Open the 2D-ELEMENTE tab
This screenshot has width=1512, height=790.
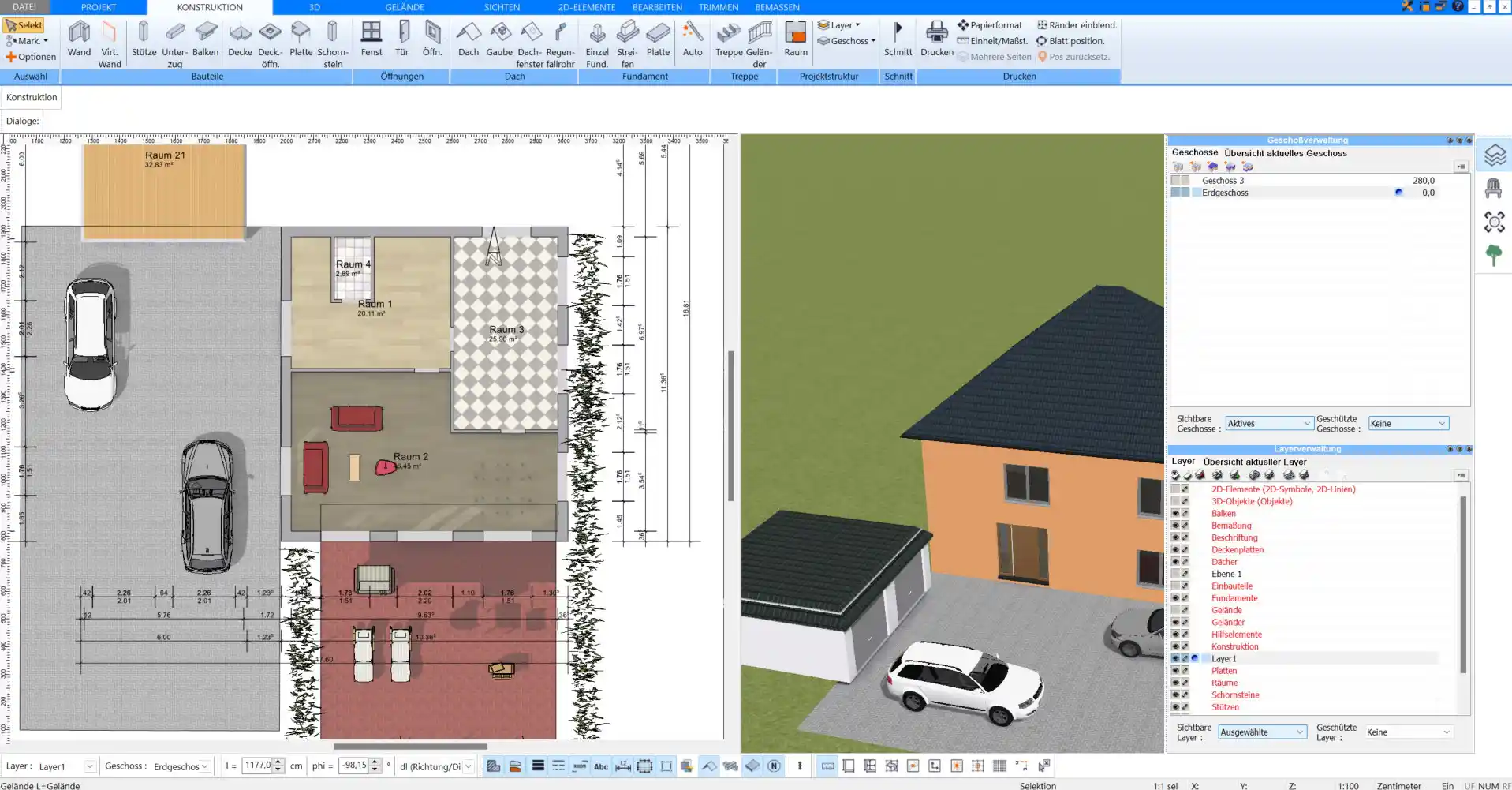[x=587, y=7]
